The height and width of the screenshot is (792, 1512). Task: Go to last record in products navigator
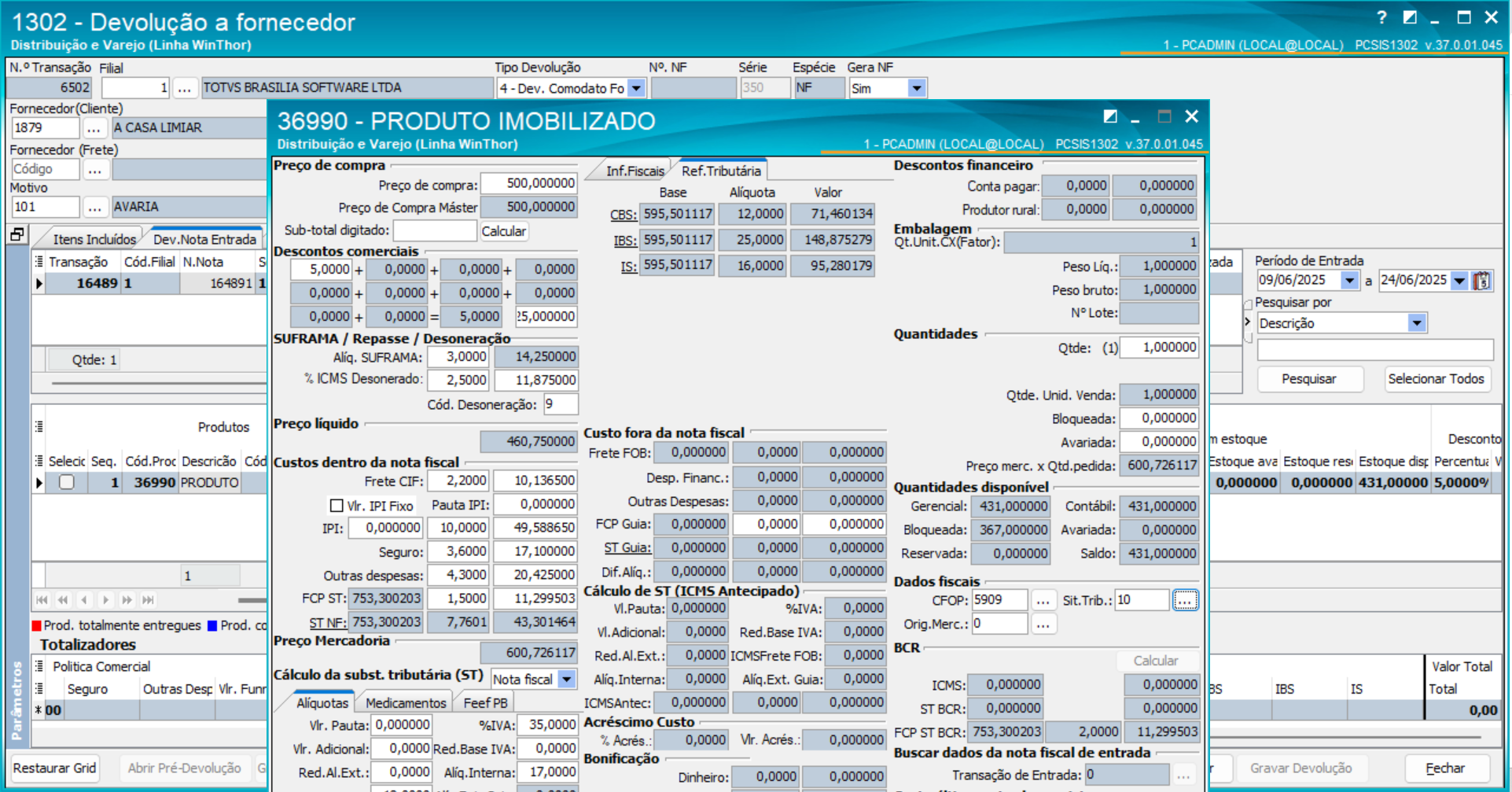point(148,600)
